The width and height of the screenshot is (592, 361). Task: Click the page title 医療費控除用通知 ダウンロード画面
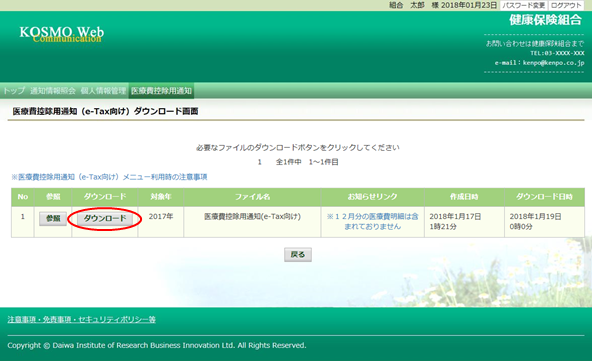tap(105, 111)
